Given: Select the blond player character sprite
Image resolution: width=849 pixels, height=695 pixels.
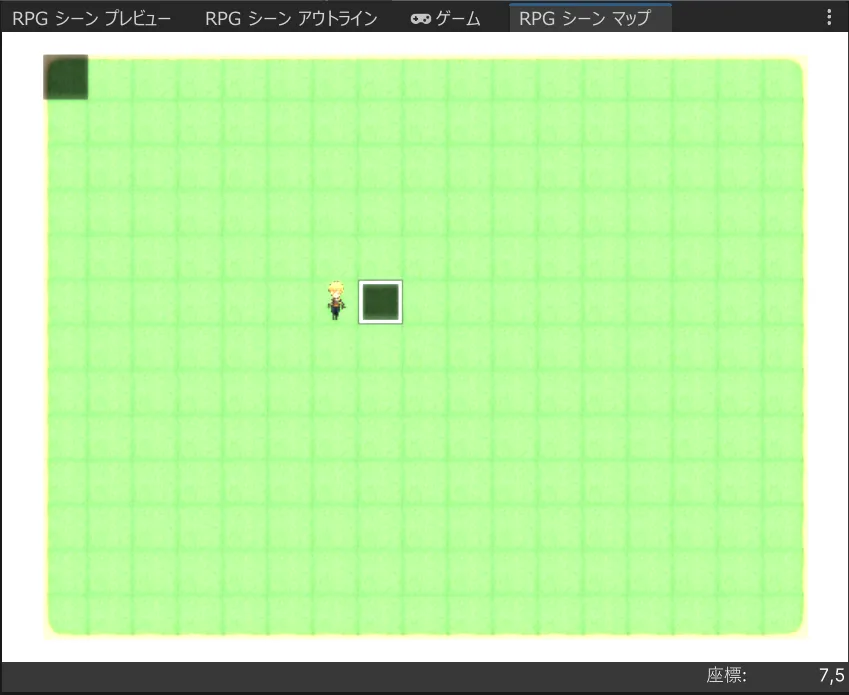Looking at the screenshot, I should pyautogui.click(x=336, y=301).
